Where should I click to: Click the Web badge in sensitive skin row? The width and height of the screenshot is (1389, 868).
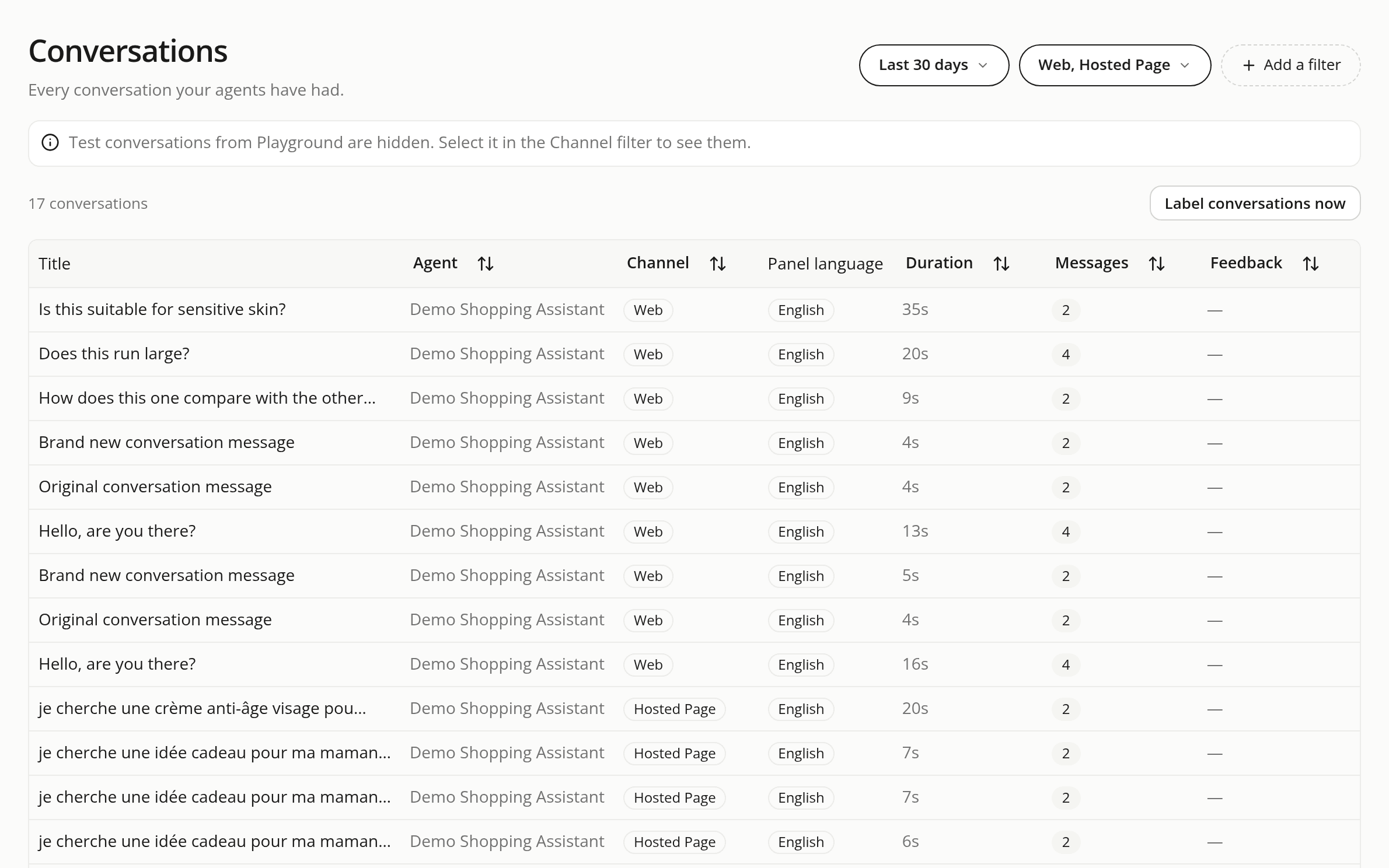click(648, 310)
